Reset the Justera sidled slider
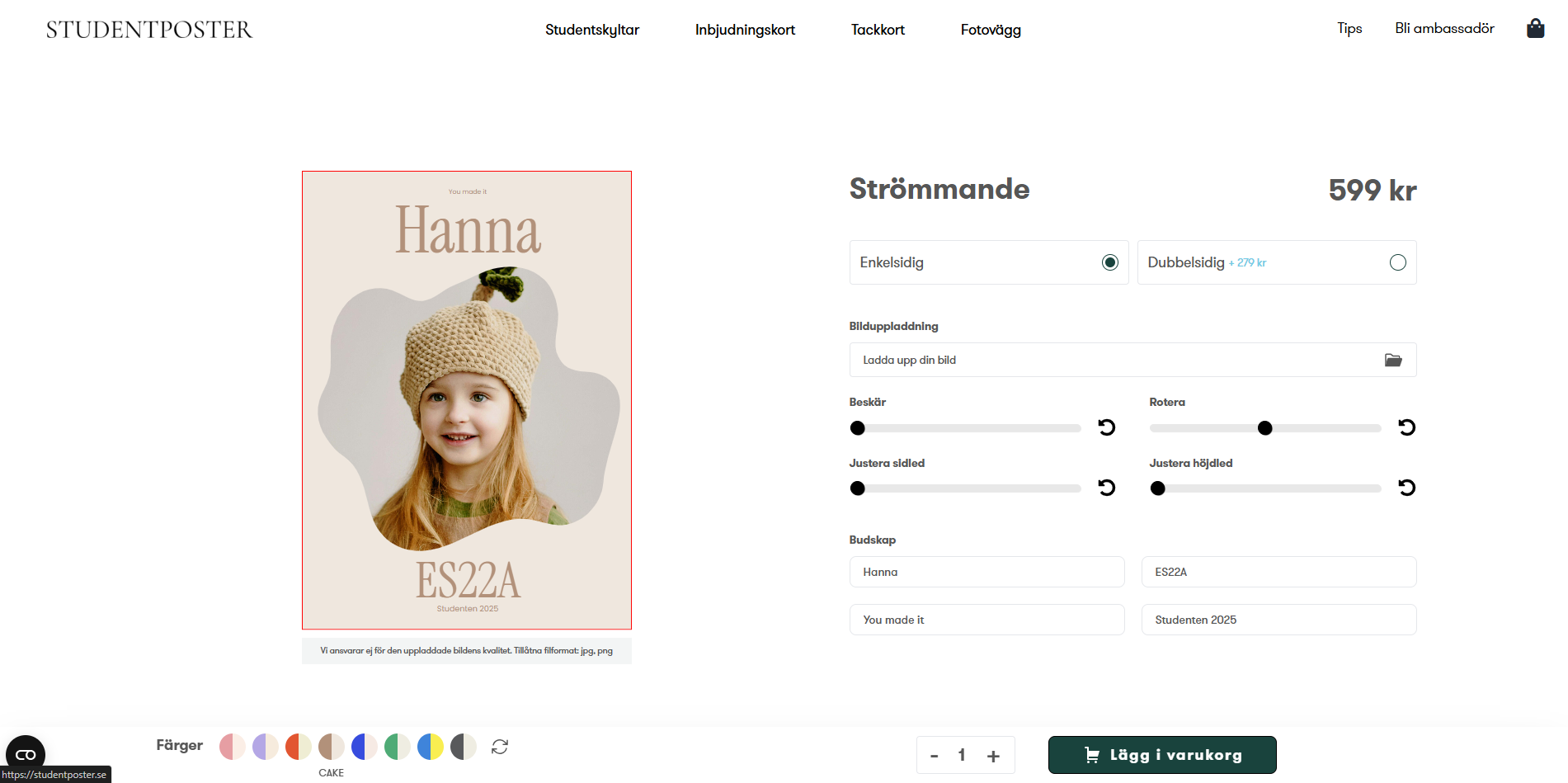Image resolution: width=1568 pixels, height=783 pixels. (x=1107, y=488)
